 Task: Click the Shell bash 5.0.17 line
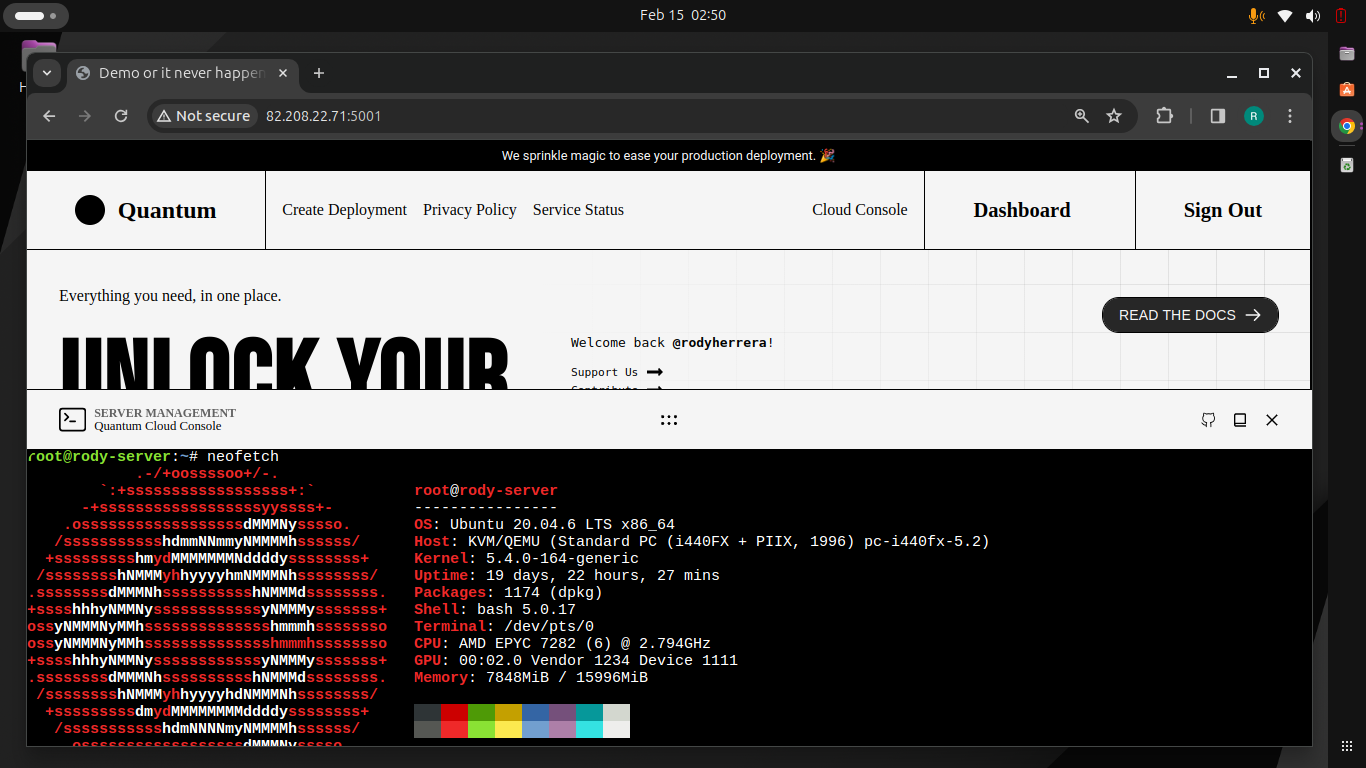495,610
